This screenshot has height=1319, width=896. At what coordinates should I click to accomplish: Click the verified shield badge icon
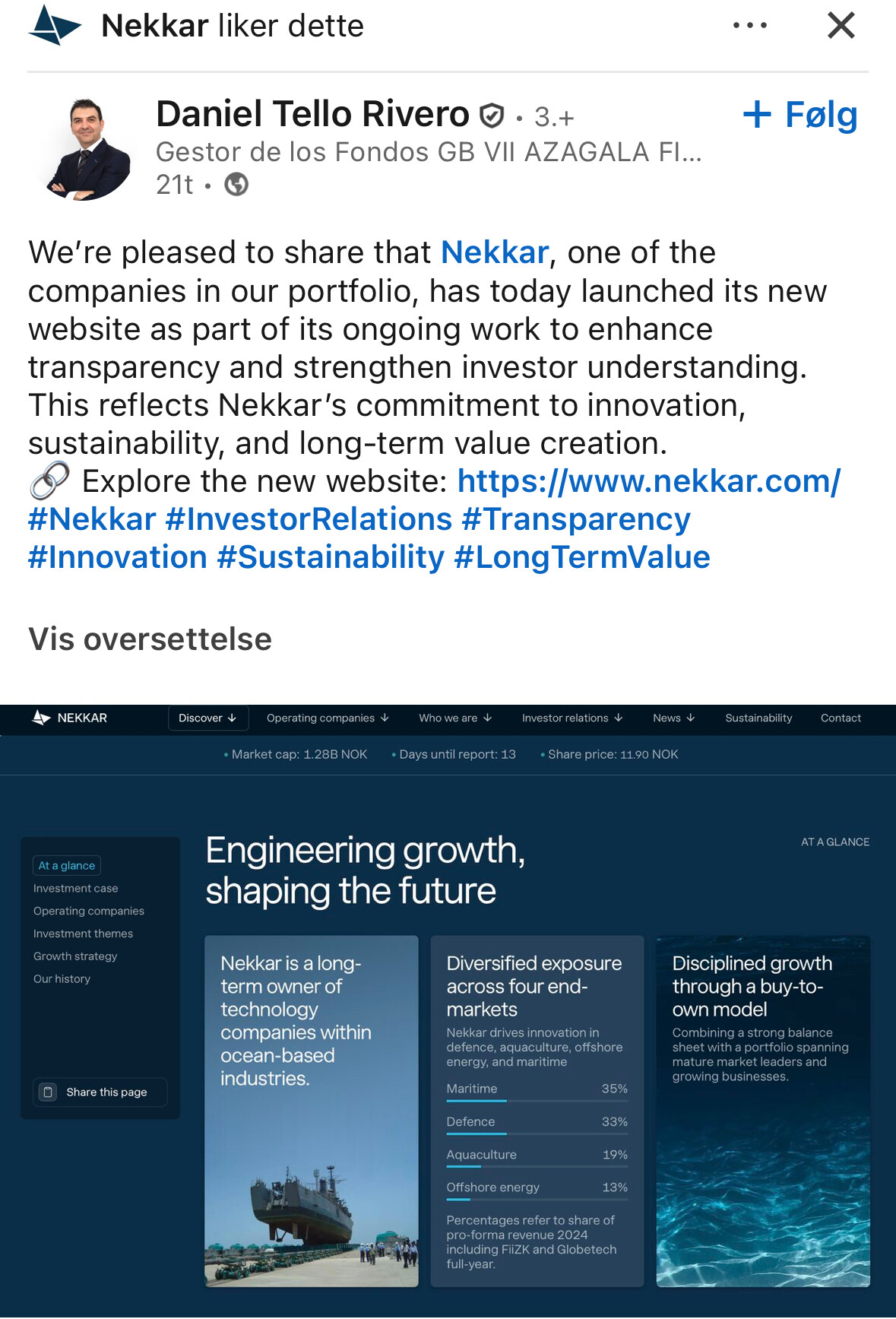point(492,116)
